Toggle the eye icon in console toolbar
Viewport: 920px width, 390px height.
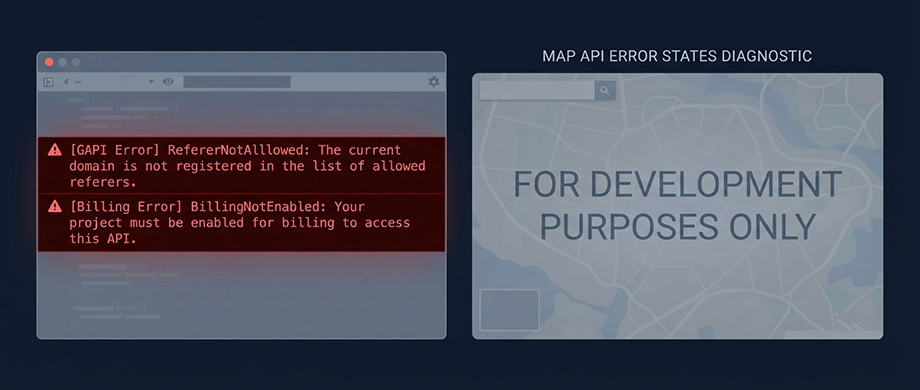coord(168,82)
